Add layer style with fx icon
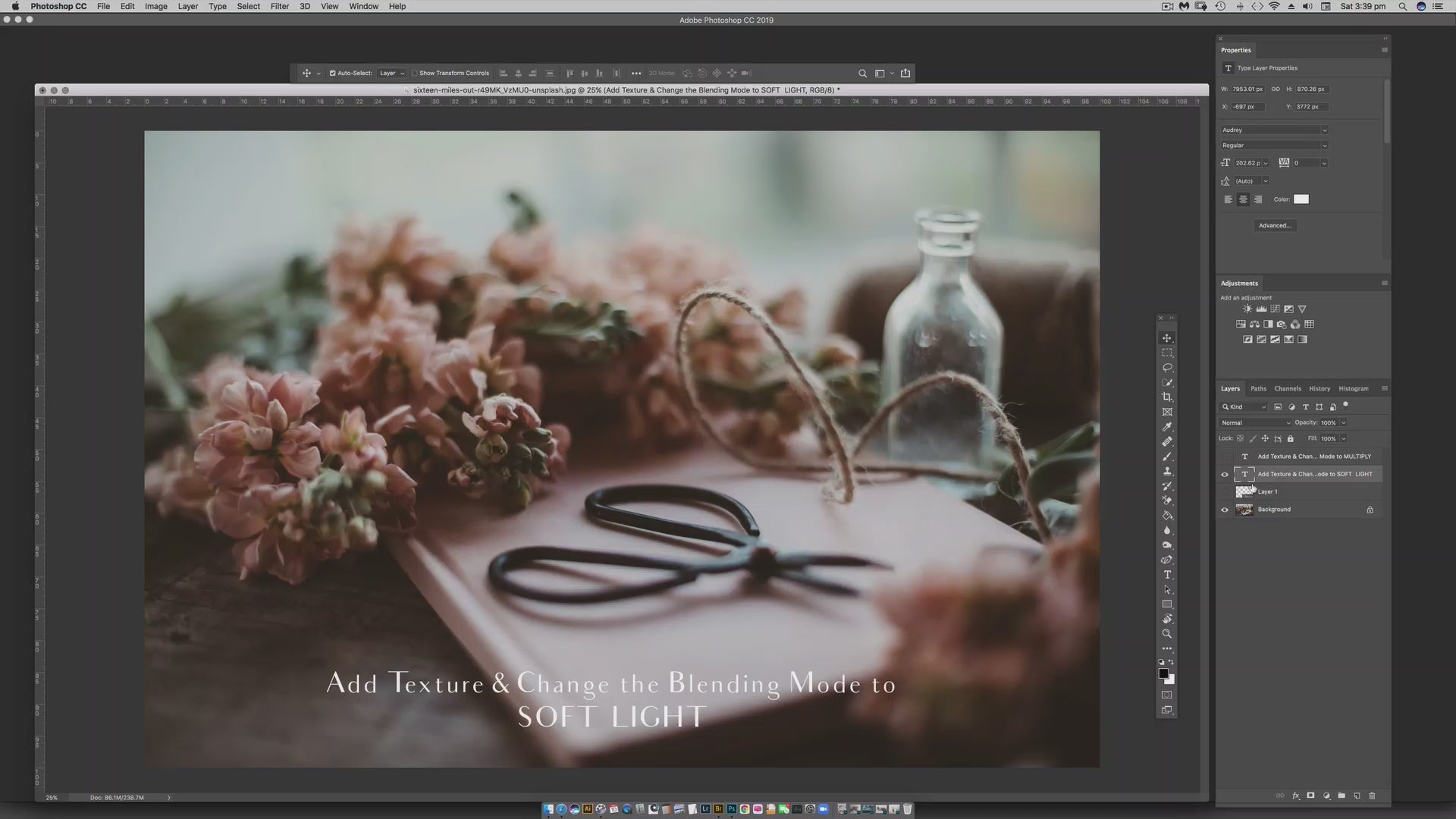The image size is (1456, 819). [x=1295, y=795]
